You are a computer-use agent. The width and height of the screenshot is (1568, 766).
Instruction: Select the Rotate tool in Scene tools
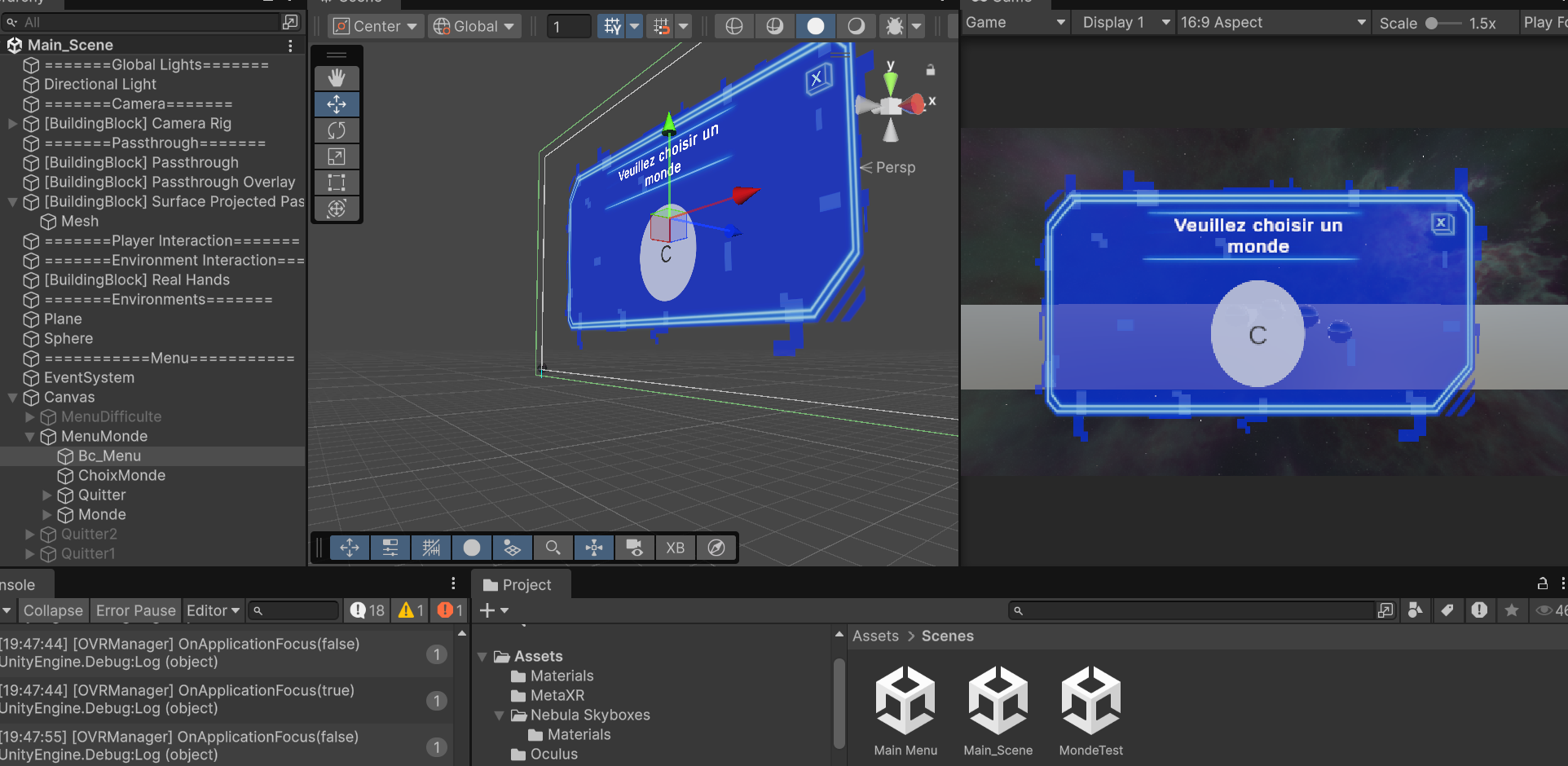[337, 130]
